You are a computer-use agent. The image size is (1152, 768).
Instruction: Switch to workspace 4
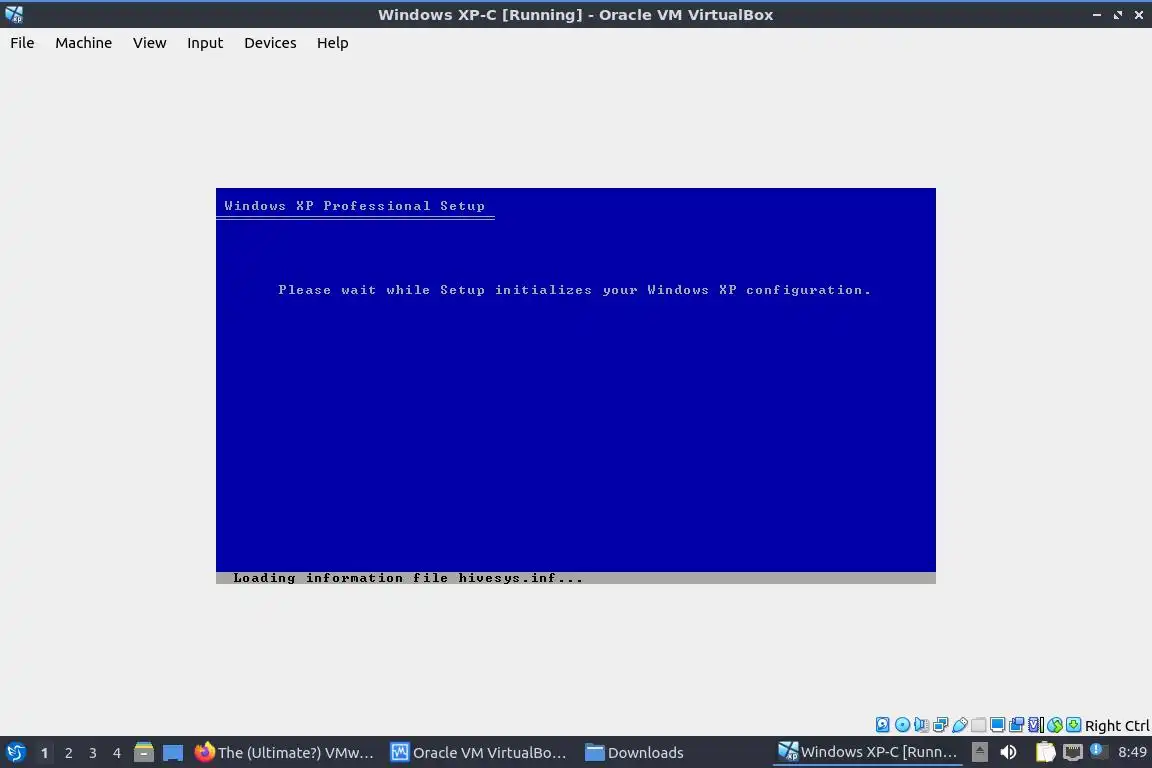117,753
